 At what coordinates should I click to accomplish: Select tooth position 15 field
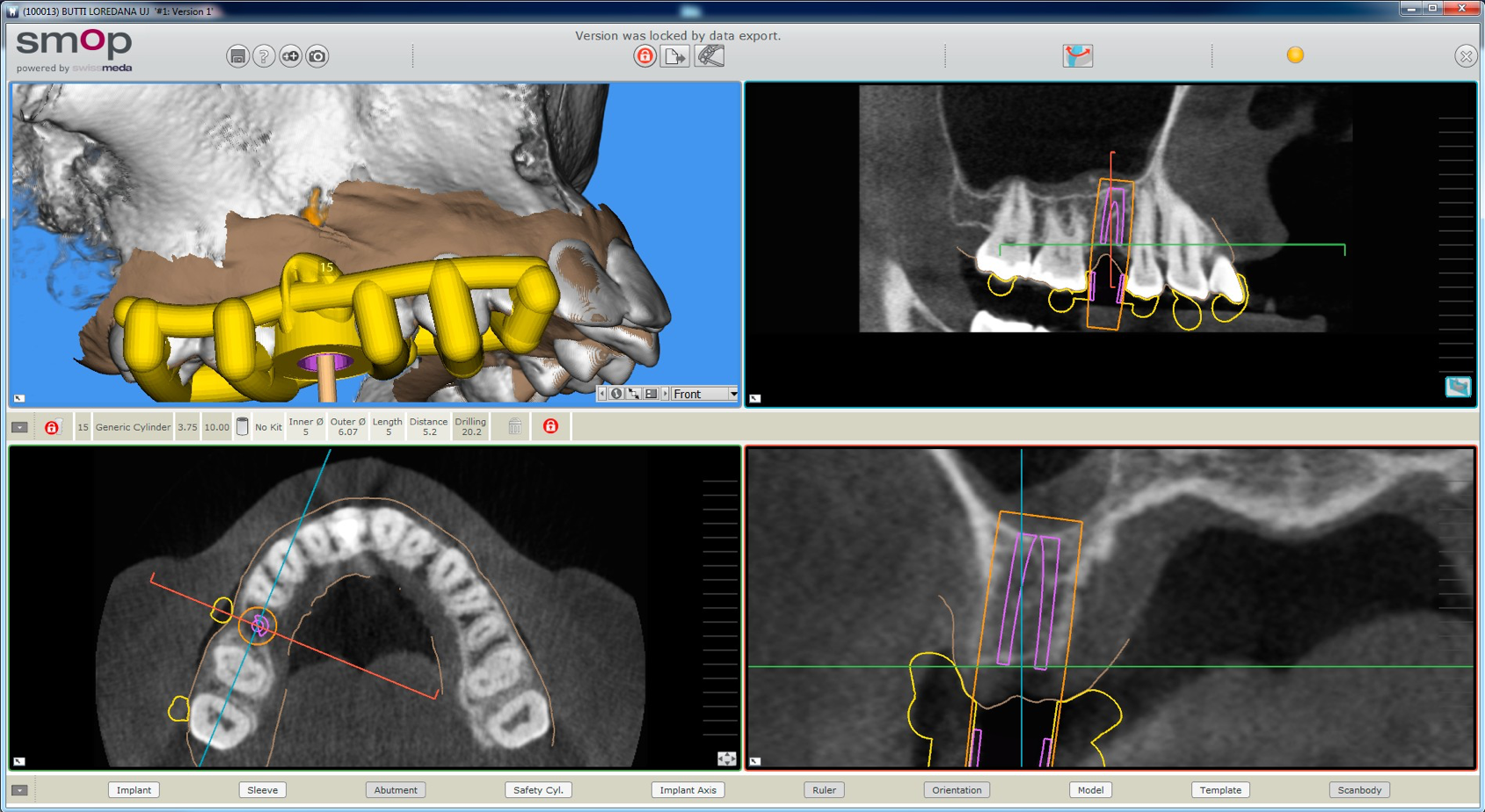click(x=83, y=427)
